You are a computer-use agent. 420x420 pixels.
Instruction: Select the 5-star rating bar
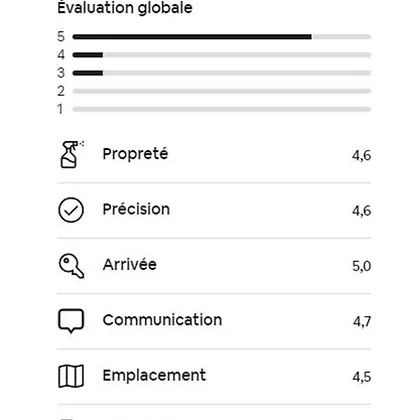[x=222, y=37]
